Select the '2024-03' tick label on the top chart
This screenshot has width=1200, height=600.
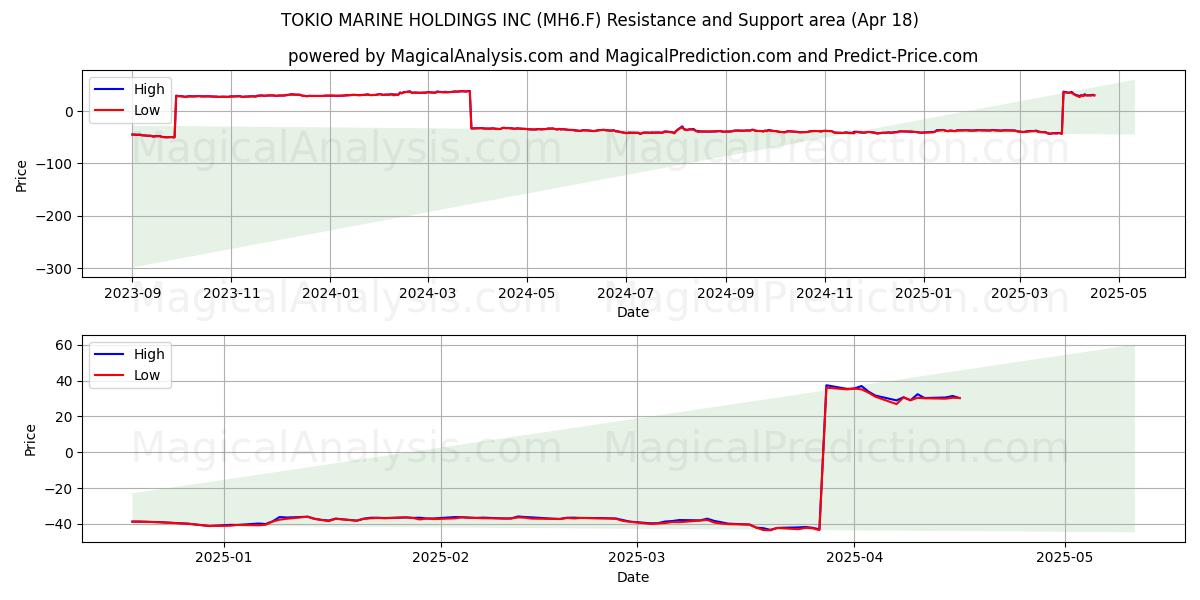pyautogui.click(x=427, y=293)
